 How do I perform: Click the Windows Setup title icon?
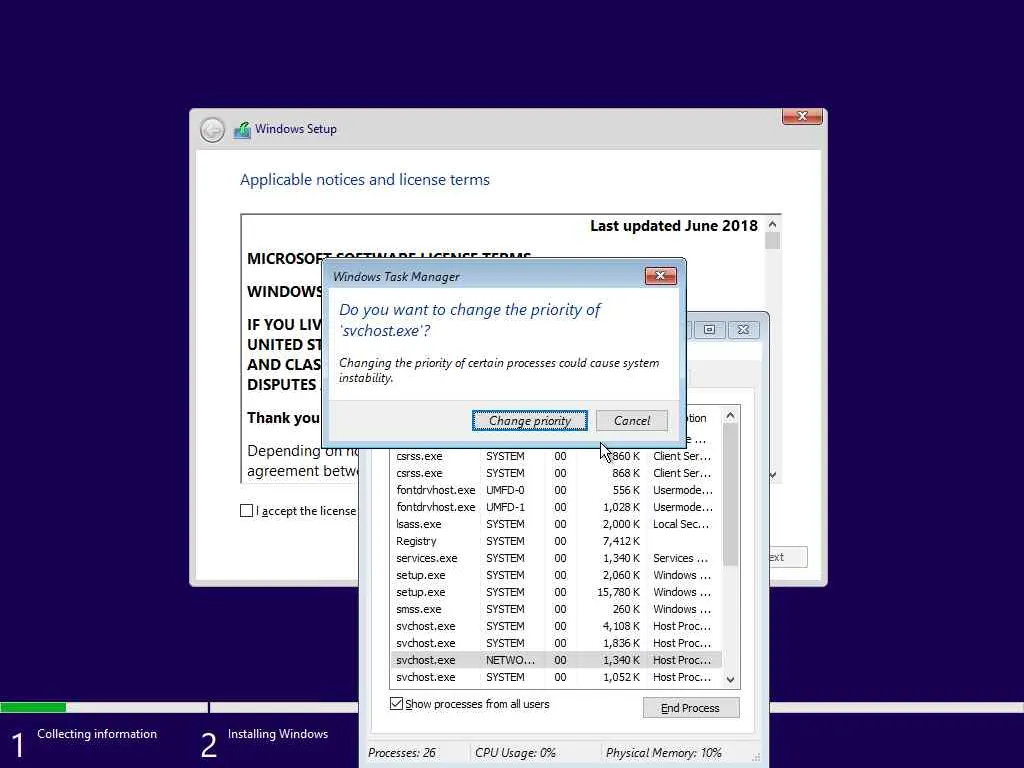(x=242, y=130)
